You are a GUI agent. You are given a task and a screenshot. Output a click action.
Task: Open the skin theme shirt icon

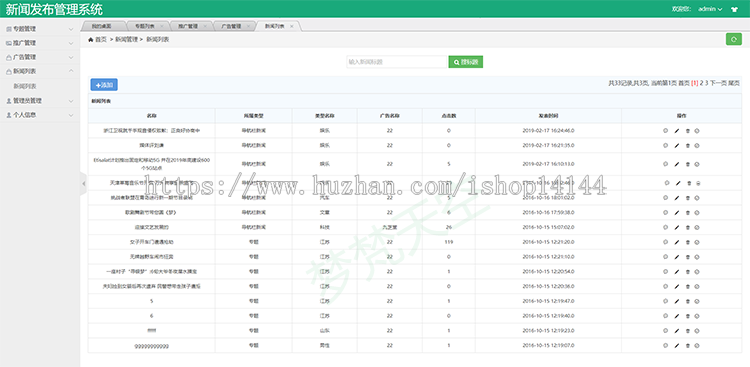point(734,9)
